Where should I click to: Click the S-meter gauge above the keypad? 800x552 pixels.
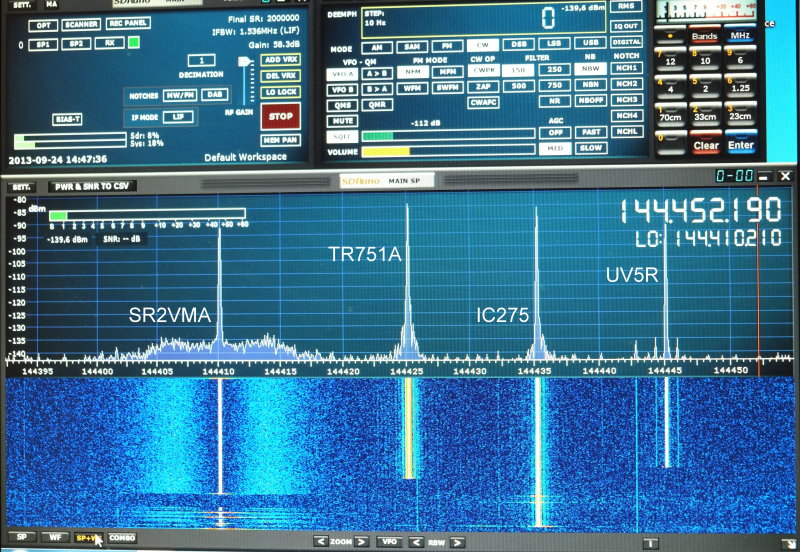coord(706,11)
